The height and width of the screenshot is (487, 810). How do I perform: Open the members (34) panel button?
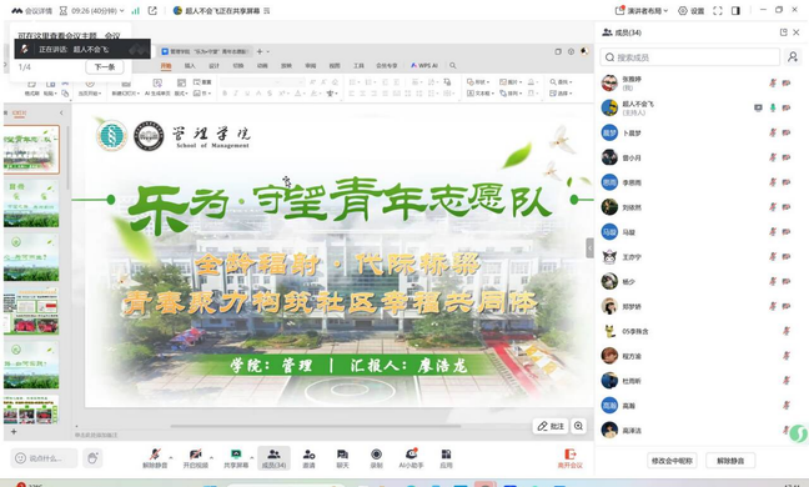tap(274, 458)
